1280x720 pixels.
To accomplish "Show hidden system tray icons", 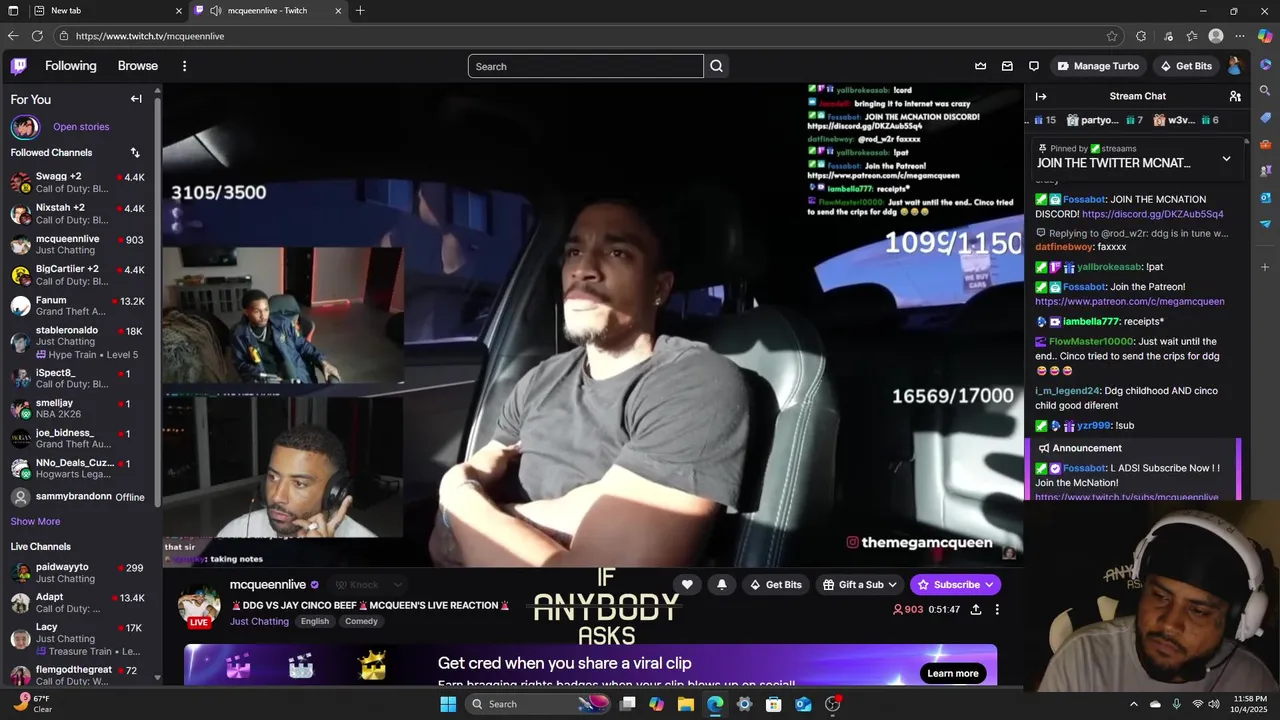I will pos(1133,704).
